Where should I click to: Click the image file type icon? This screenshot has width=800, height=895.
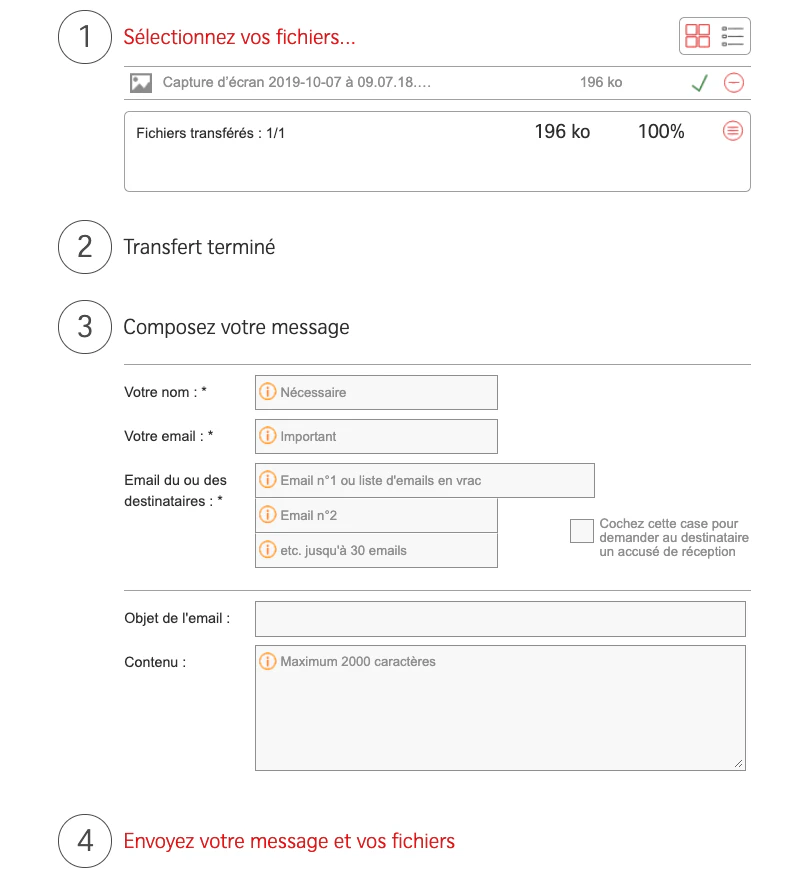click(x=141, y=83)
